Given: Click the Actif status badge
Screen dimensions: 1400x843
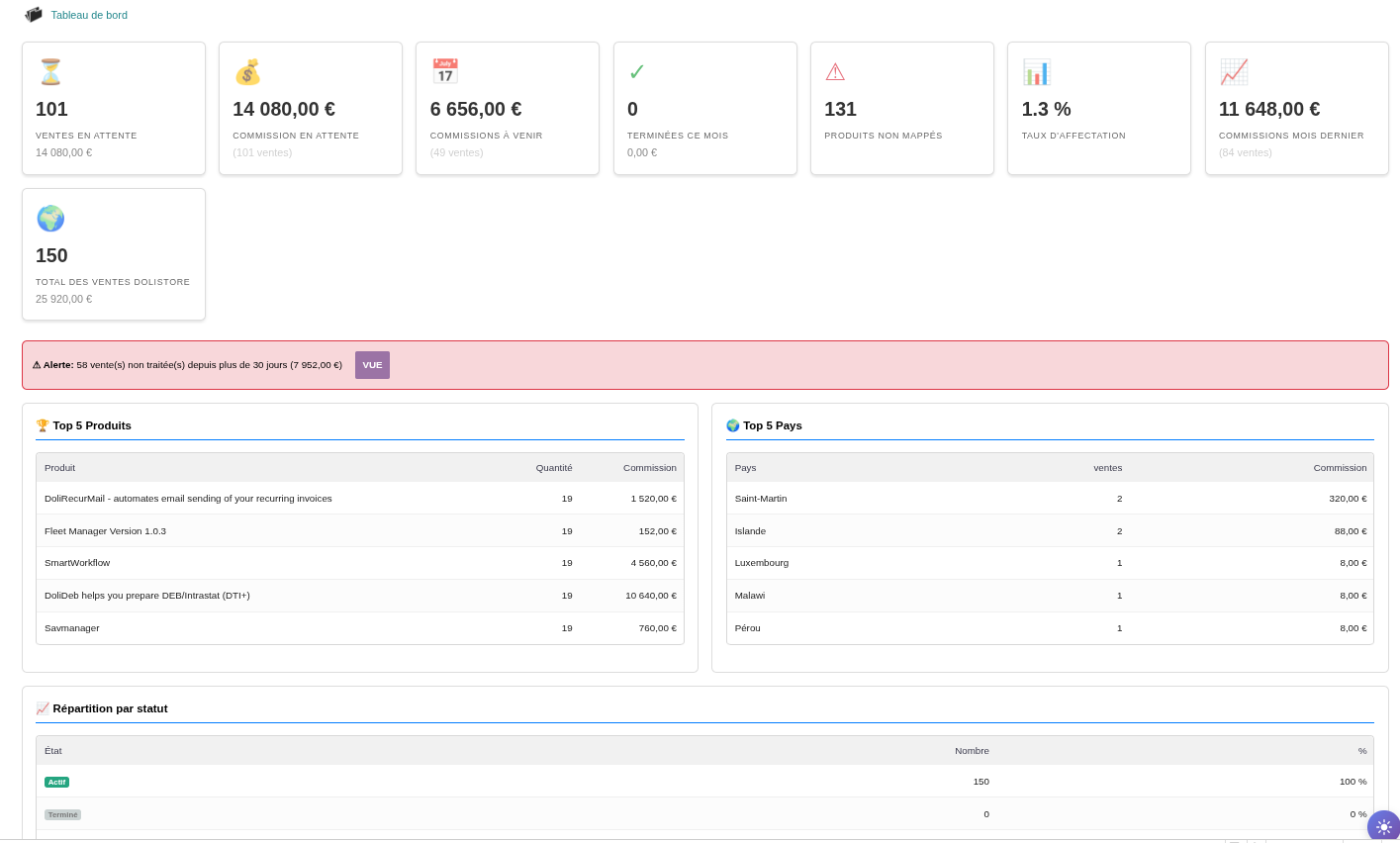Looking at the screenshot, I should click(56, 782).
